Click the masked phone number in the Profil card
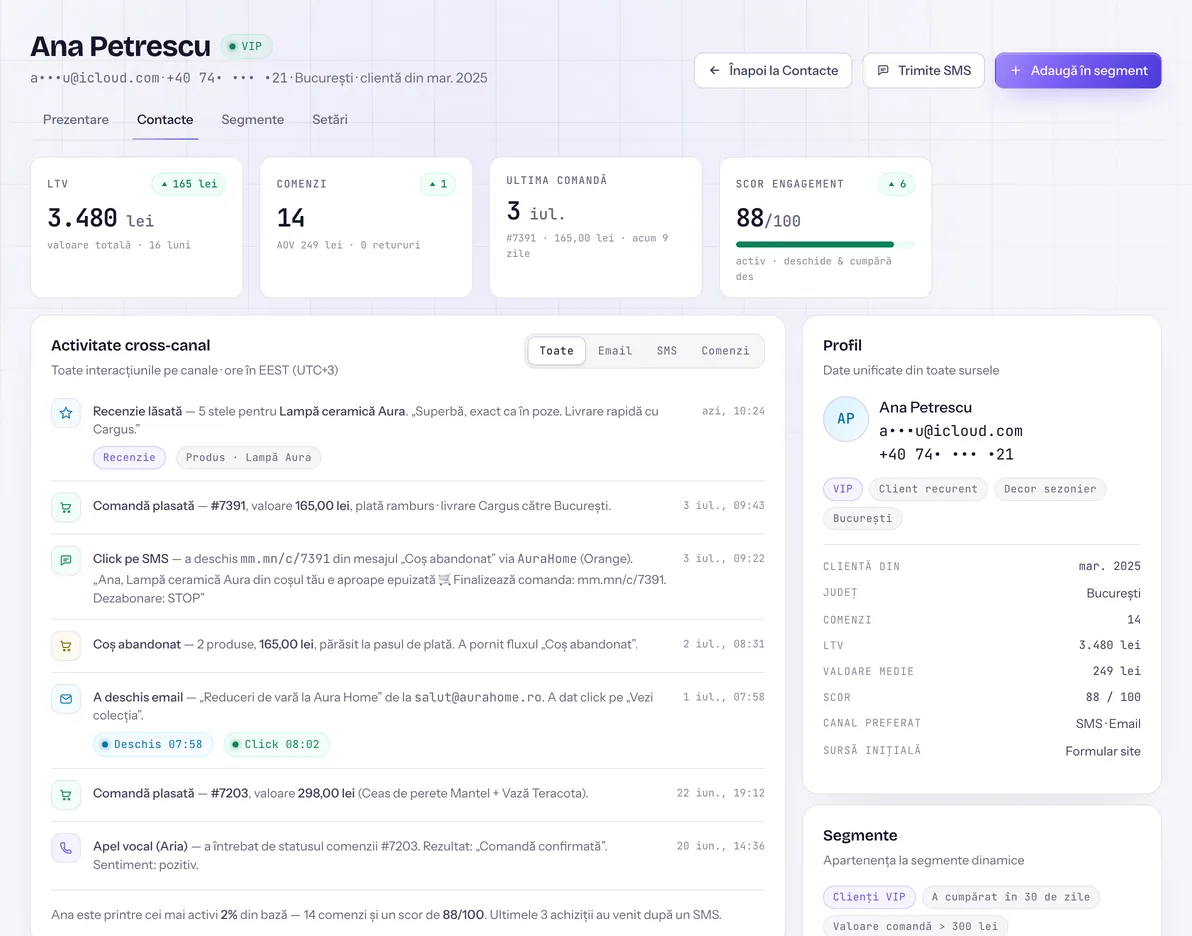Screen dimensions: 1192x936 pyautogui.click(x=946, y=455)
